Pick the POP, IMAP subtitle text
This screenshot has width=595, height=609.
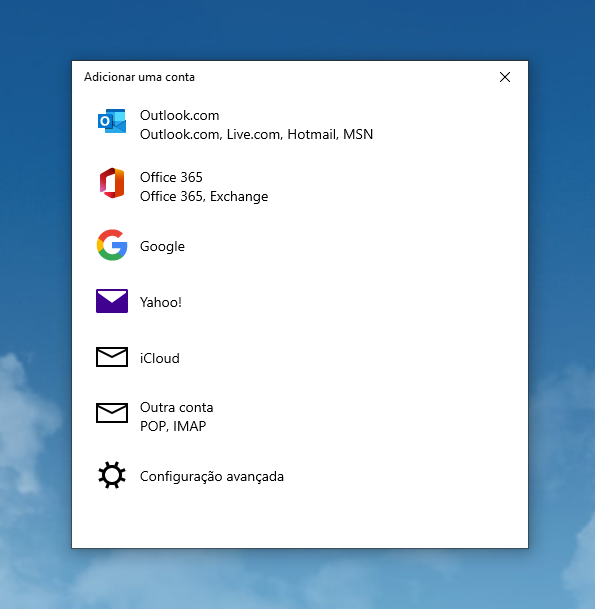173,426
